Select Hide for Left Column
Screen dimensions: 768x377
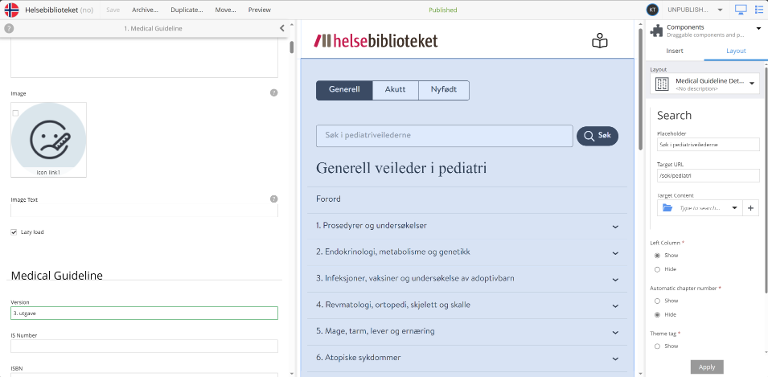coord(657,269)
